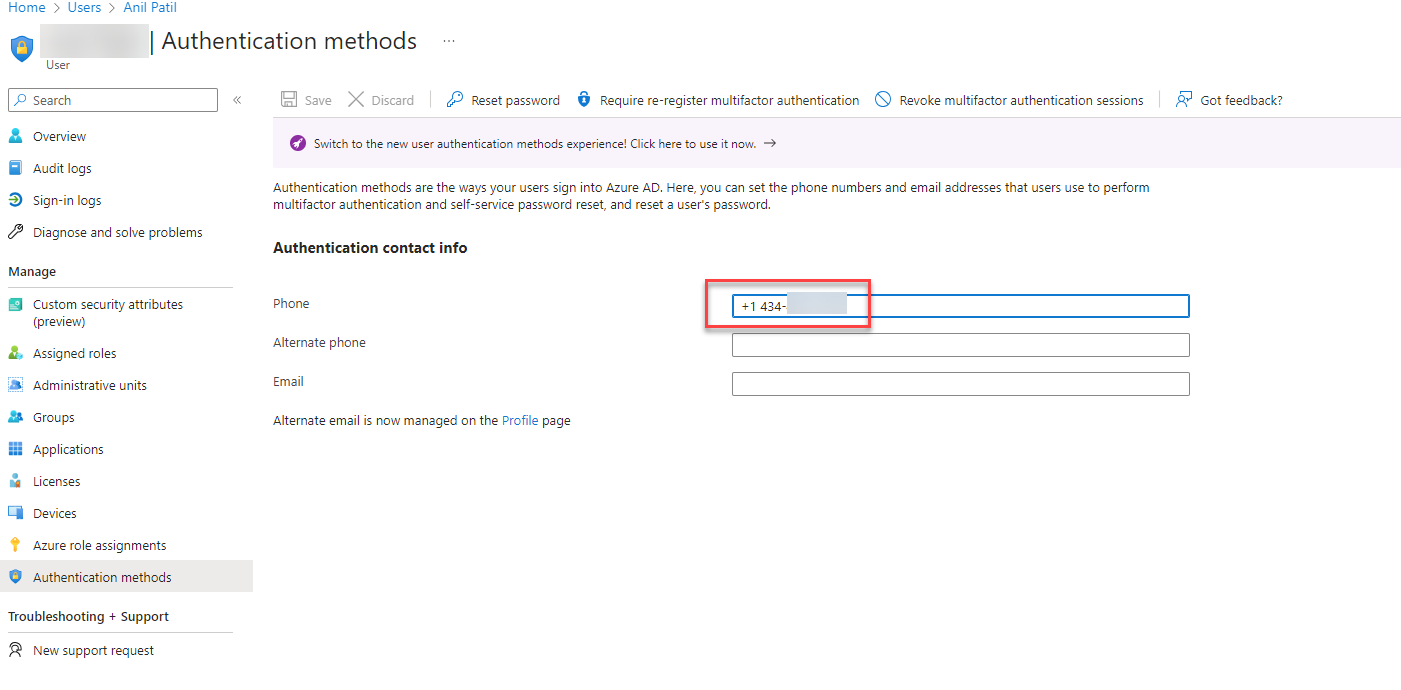Go to Home via the breadcrumb

[x=25, y=7]
